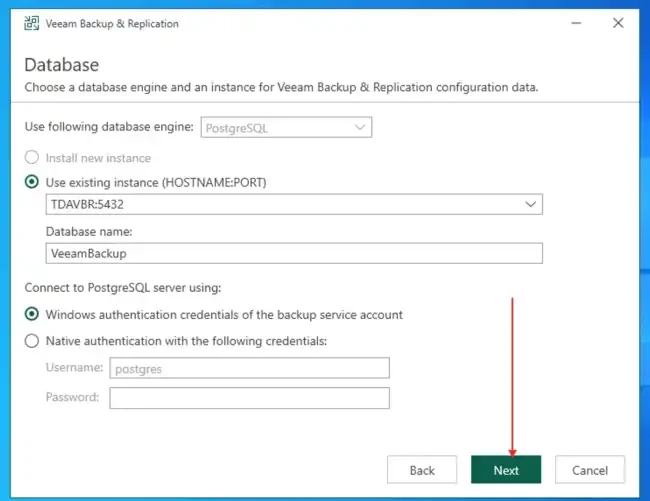This screenshot has width=650, height=501.
Task: Click 'Connect to PostgreSQL server using:' text
Action: click(x=123, y=288)
